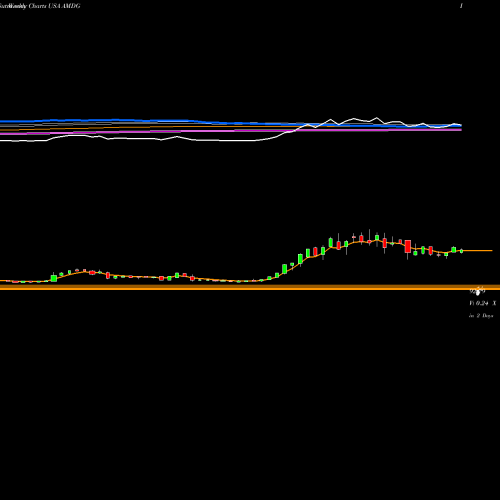Viewport: 500px width, 500px height.
Task: Click the orange price level line right of last candle
Action: point(477,250)
